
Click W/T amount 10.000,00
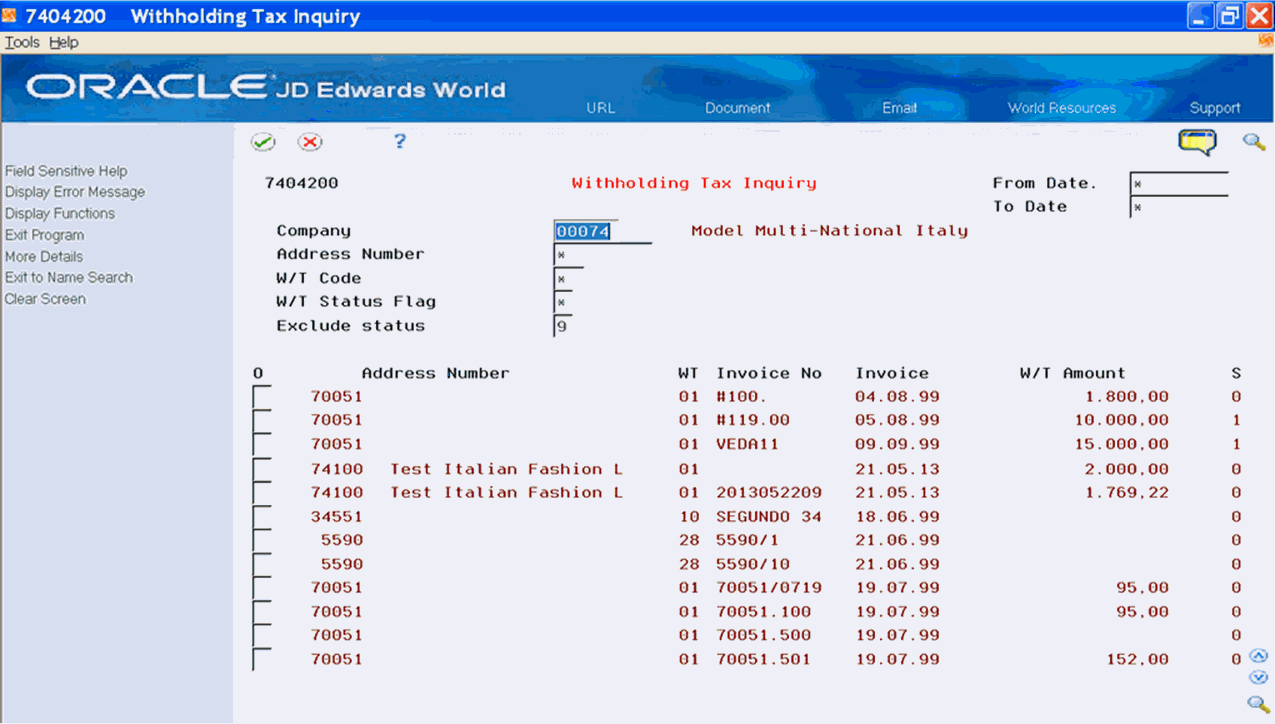pyautogui.click(x=1122, y=421)
